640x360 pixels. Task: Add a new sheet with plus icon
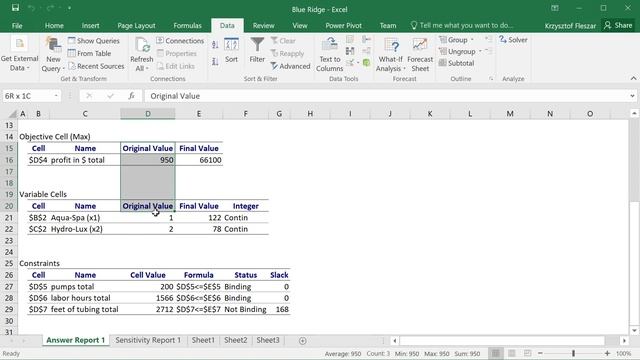click(x=302, y=340)
